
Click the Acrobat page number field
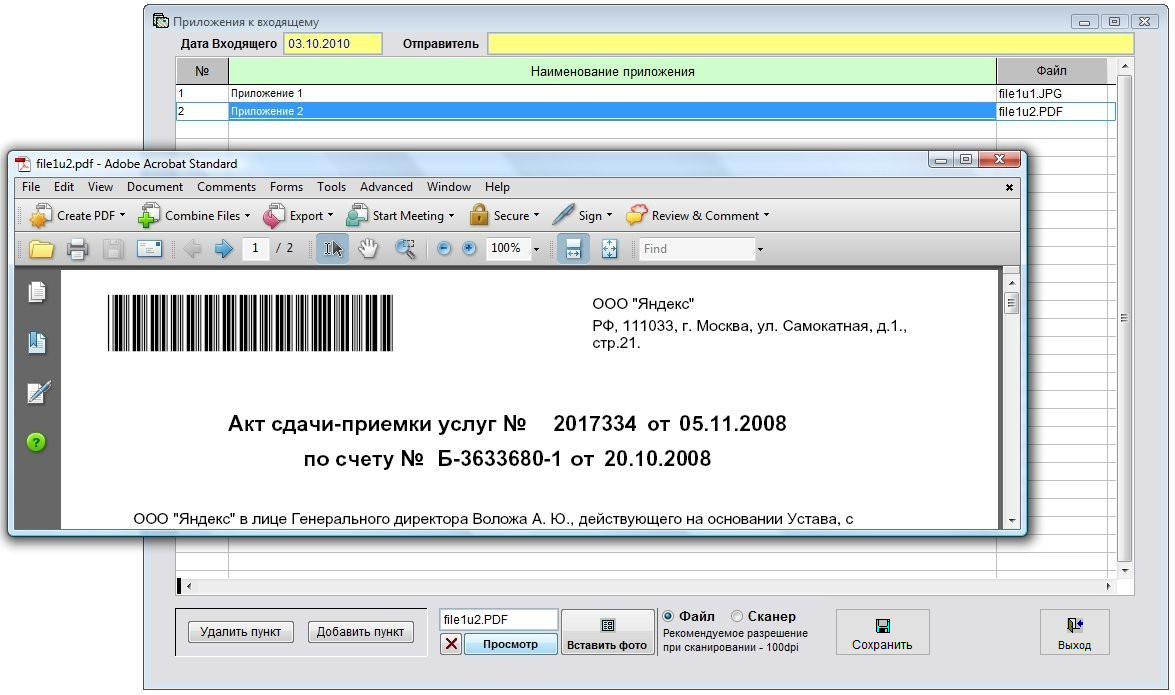tap(256, 248)
